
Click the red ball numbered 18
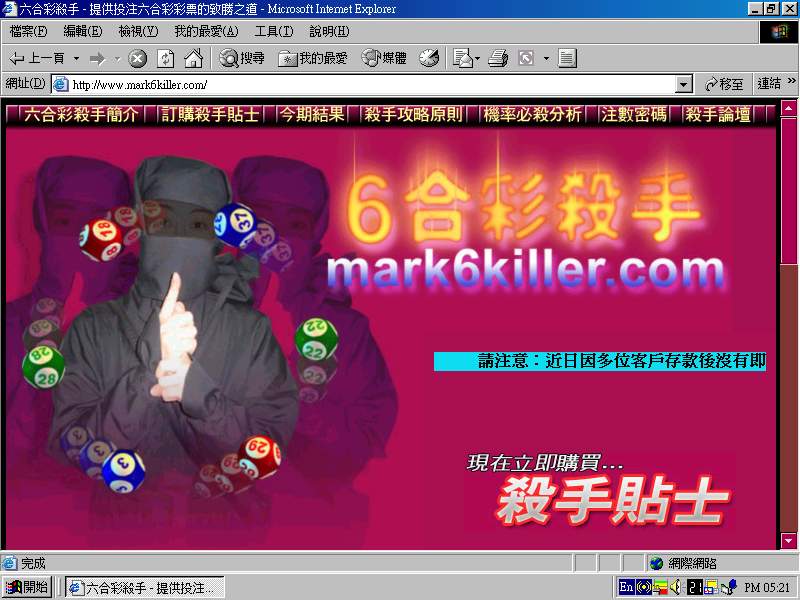pyautogui.click(x=102, y=239)
